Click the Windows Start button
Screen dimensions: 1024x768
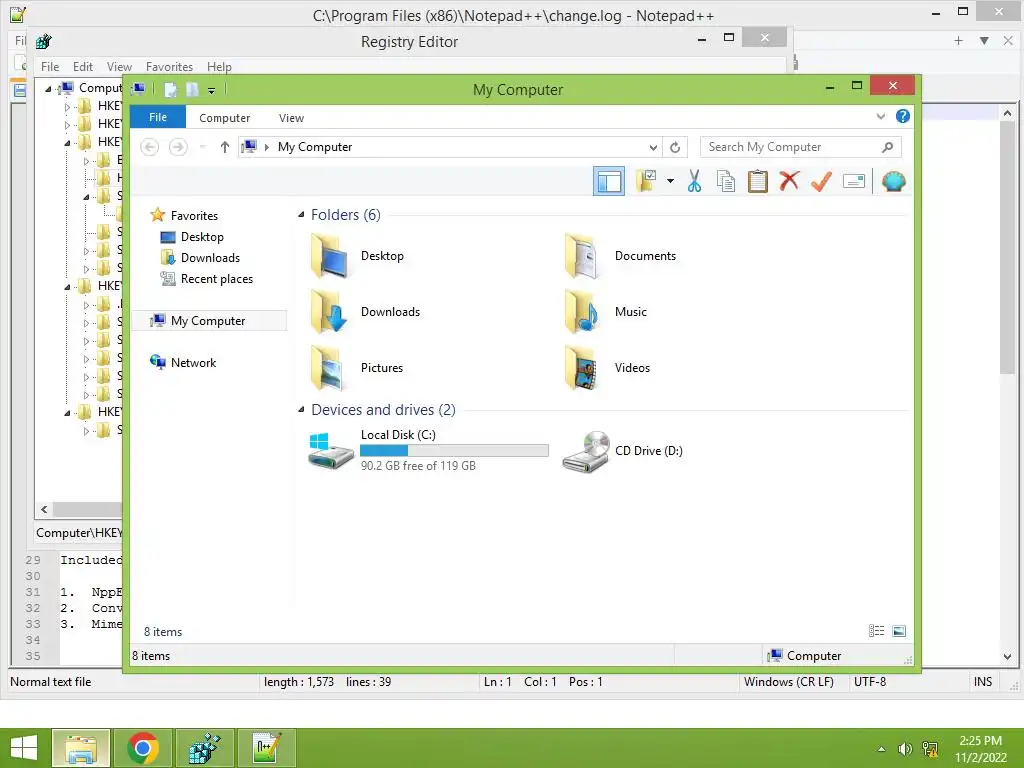pyautogui.click(x=24, y=748)
